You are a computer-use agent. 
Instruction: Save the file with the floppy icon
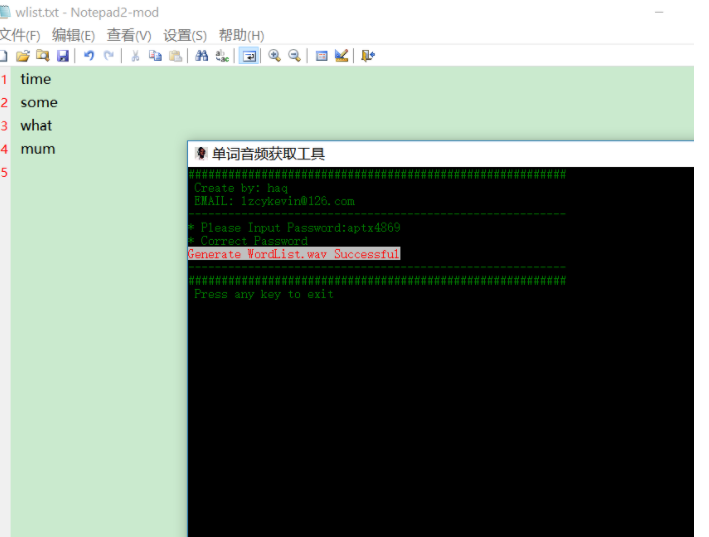[62, 56]
